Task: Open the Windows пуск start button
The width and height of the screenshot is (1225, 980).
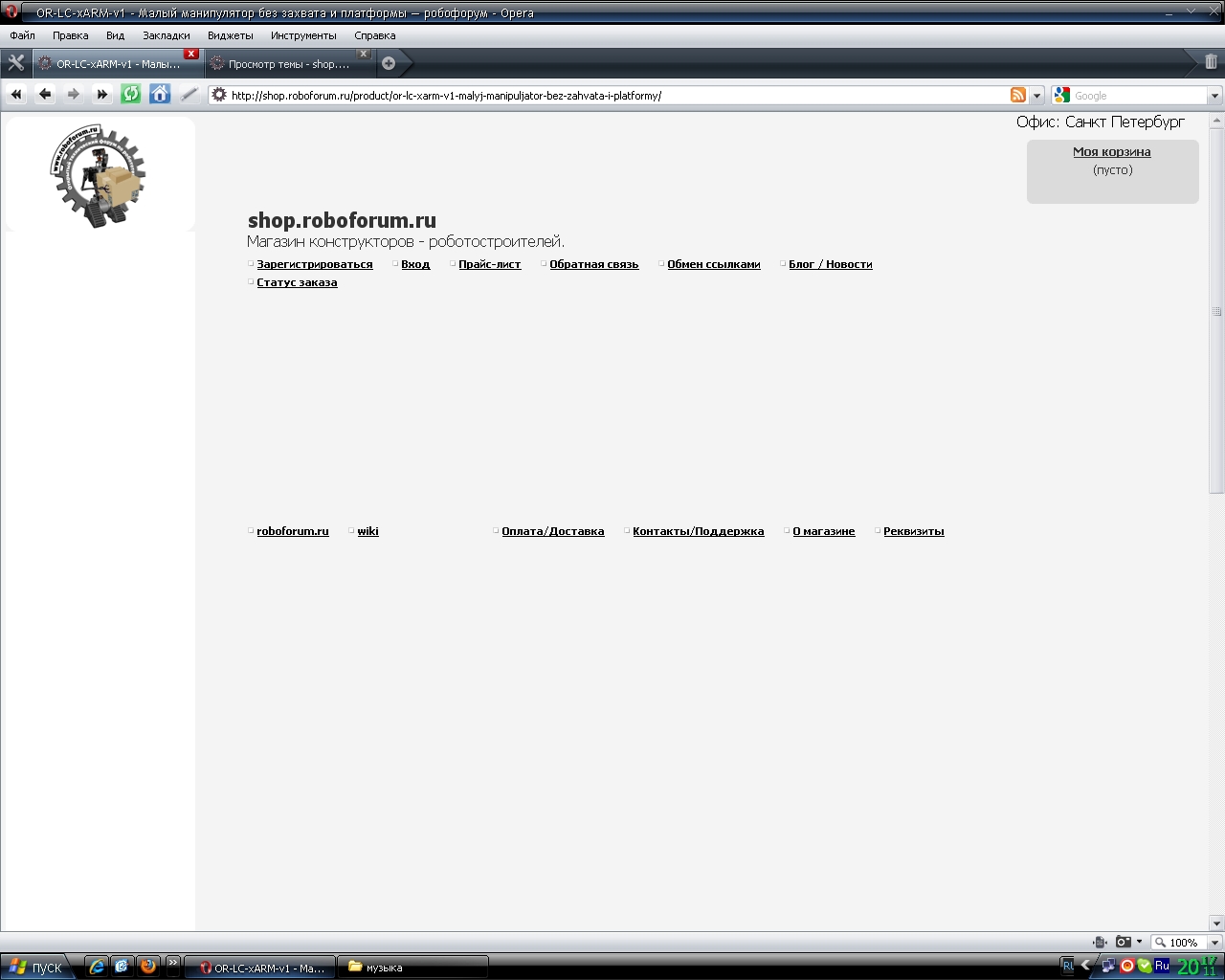Action: point(35,967)
